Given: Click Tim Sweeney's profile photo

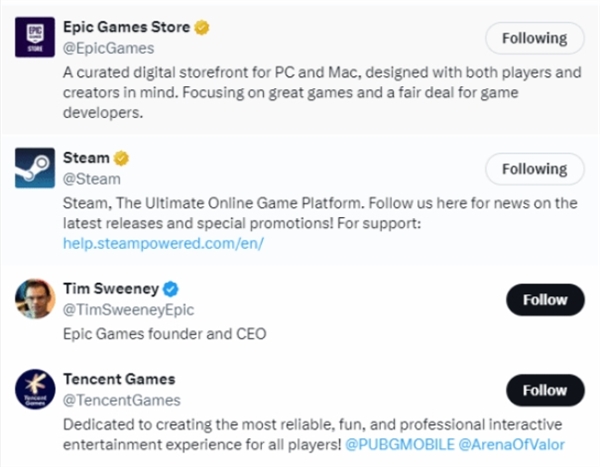Looking at the screenshot, I should click(x=35, y=299).
